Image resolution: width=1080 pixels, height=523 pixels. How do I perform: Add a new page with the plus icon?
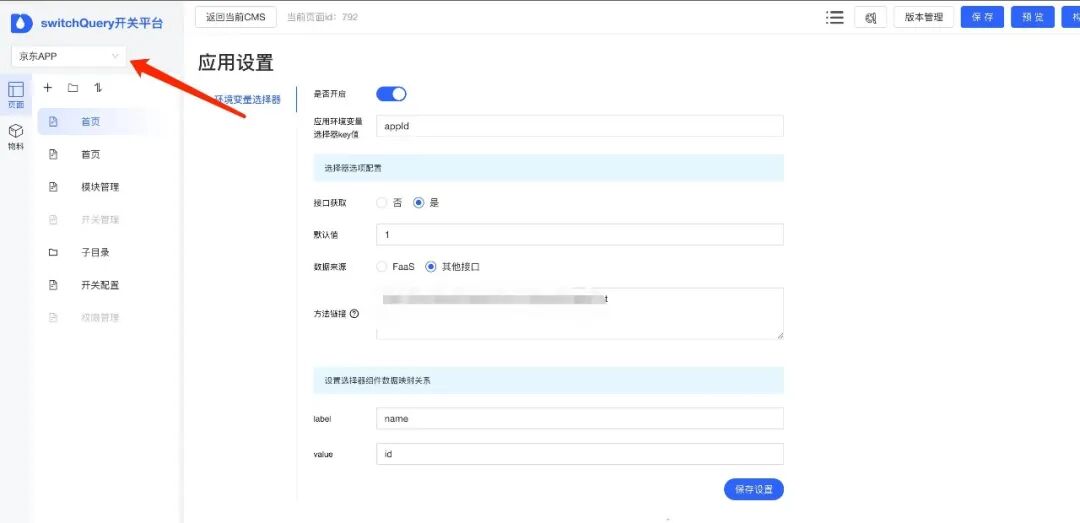[x=48, y=88]
